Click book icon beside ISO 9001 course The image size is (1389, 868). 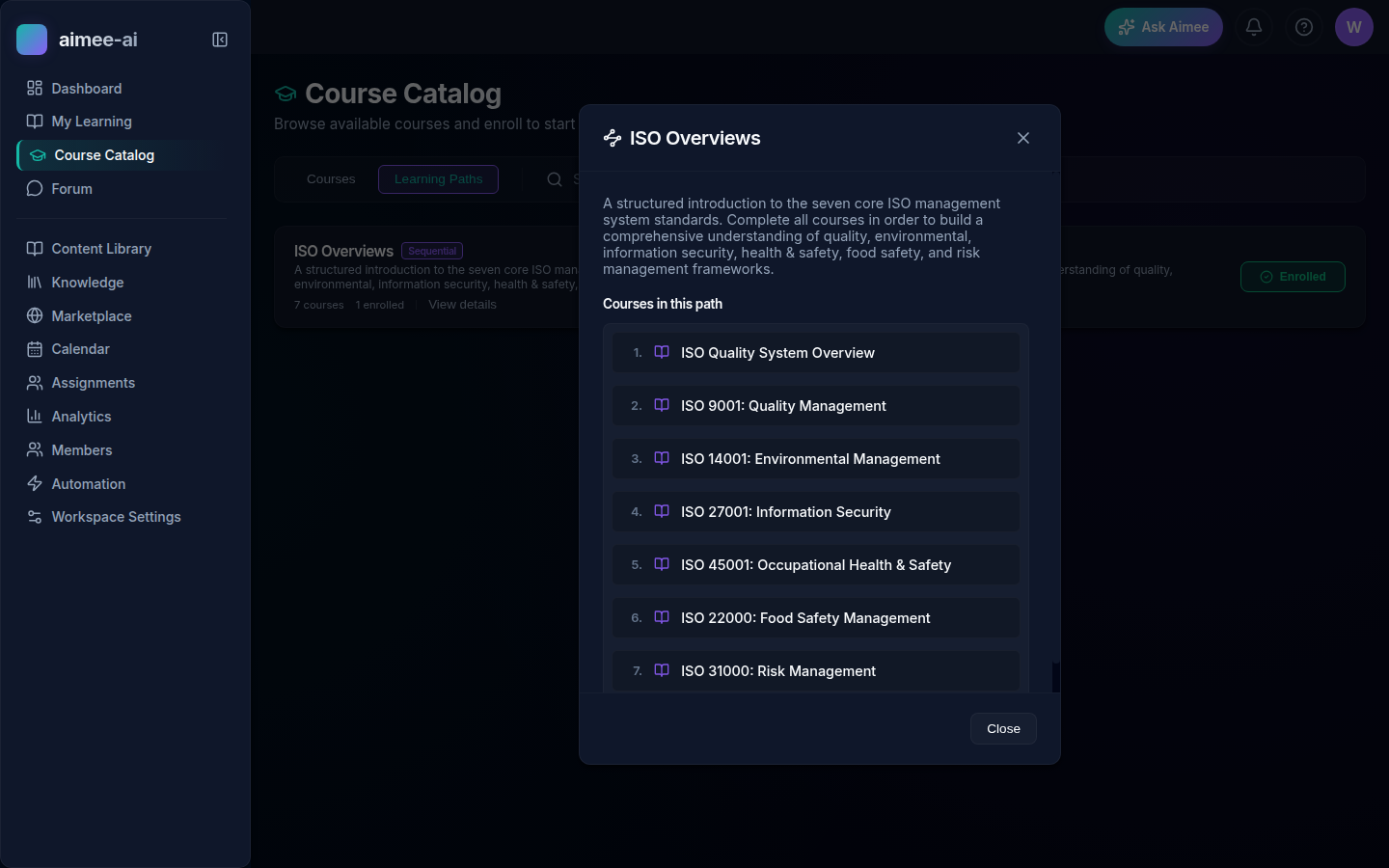(x=662, y=405)
